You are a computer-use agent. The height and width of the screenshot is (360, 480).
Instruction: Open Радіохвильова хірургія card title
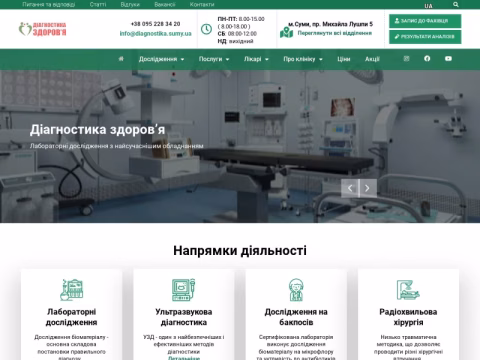click(408, 317)
